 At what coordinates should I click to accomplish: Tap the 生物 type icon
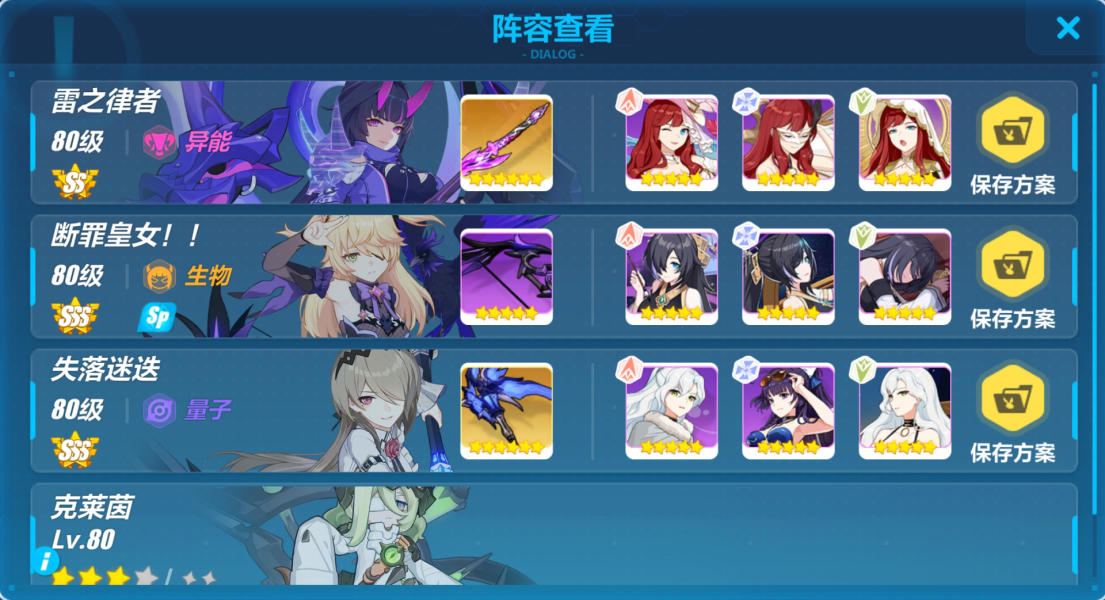(x=159, y=276)
